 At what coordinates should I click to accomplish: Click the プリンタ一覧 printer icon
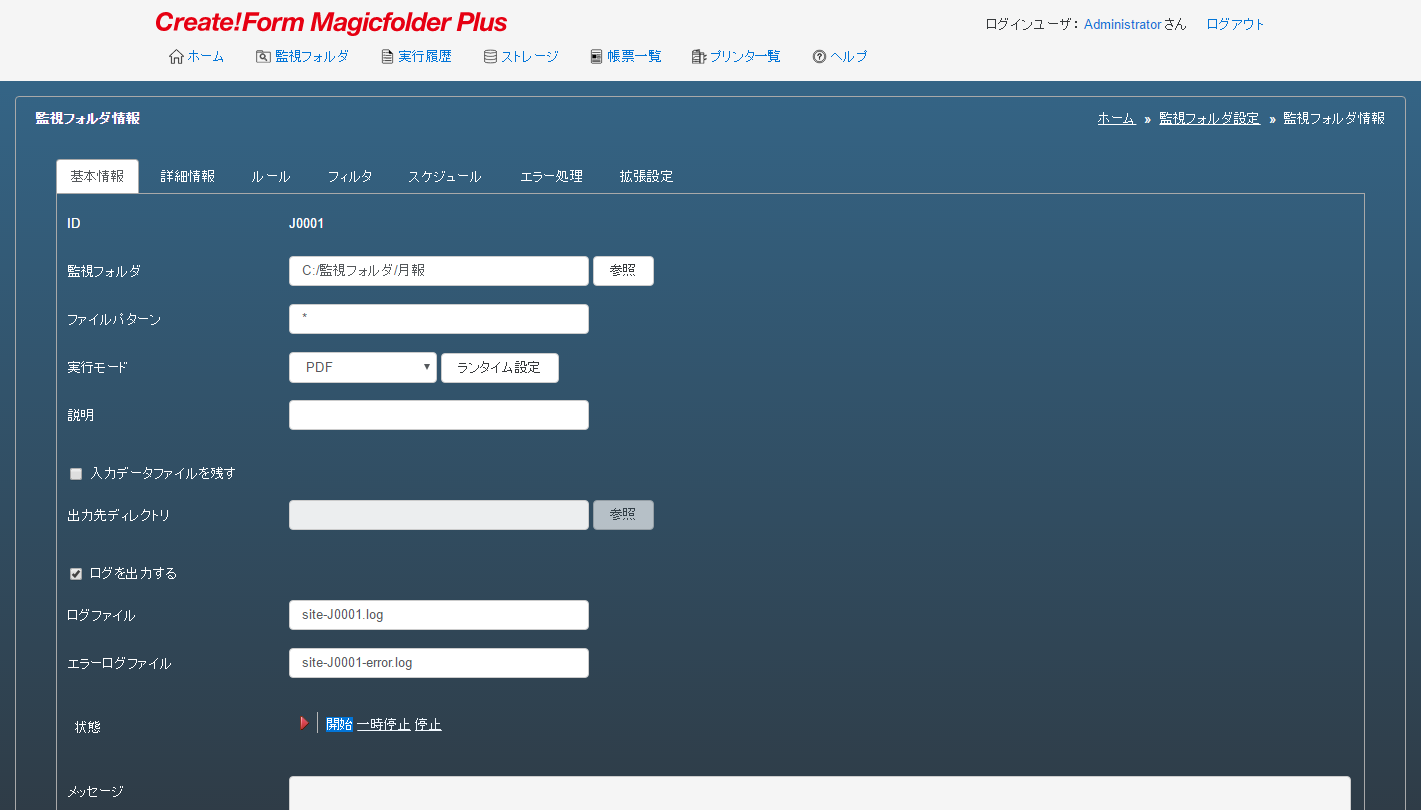click(699, 57)
